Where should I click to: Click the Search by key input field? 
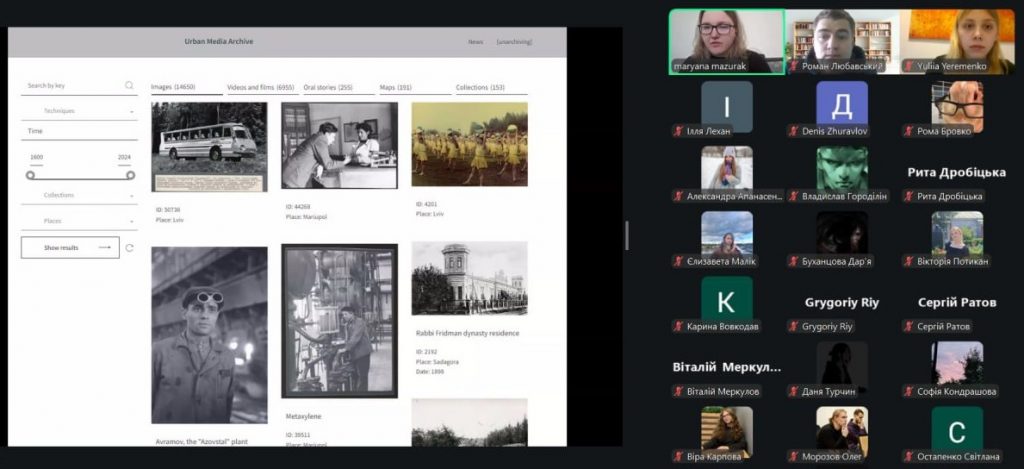(x=72, y=86)
